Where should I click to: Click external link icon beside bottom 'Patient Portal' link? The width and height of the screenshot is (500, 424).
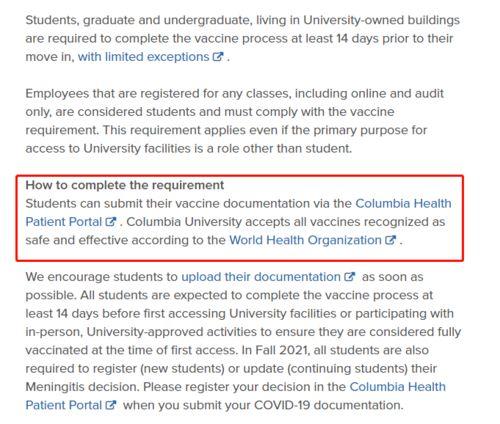tap(111, 405)
